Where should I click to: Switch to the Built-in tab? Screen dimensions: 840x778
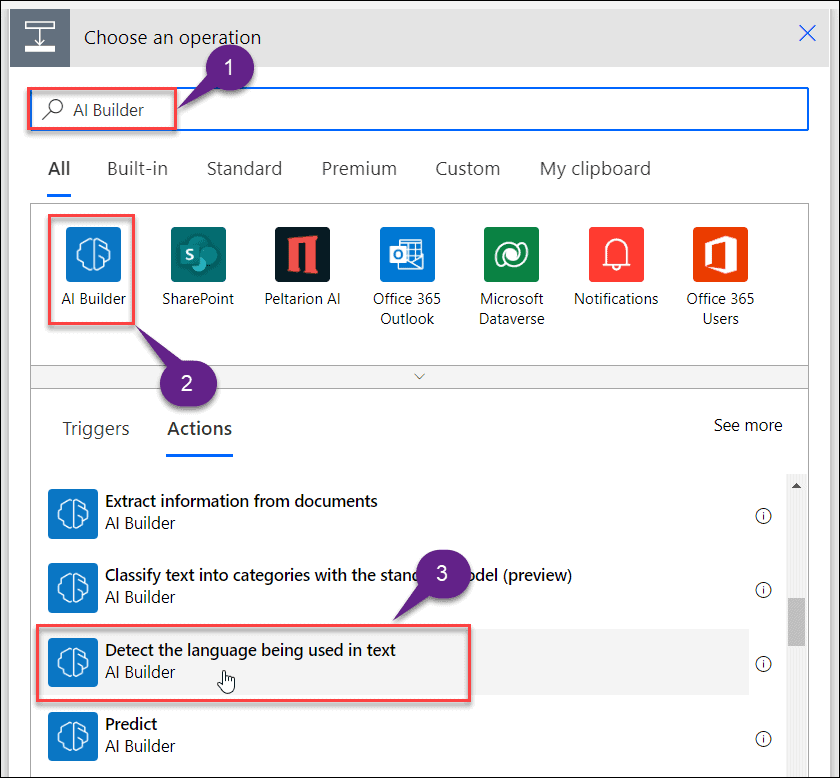[x=137, y=169]
